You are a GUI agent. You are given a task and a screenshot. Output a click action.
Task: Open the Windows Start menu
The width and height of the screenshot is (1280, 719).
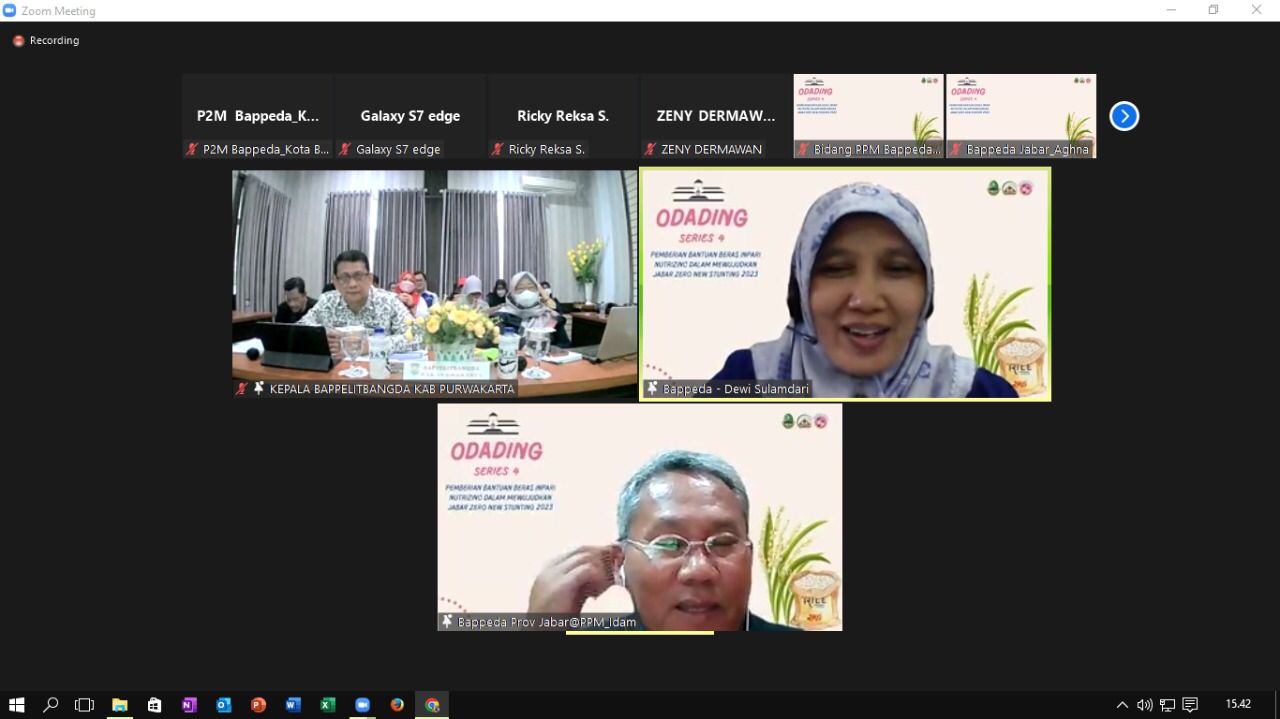click(x=16, y=705)
